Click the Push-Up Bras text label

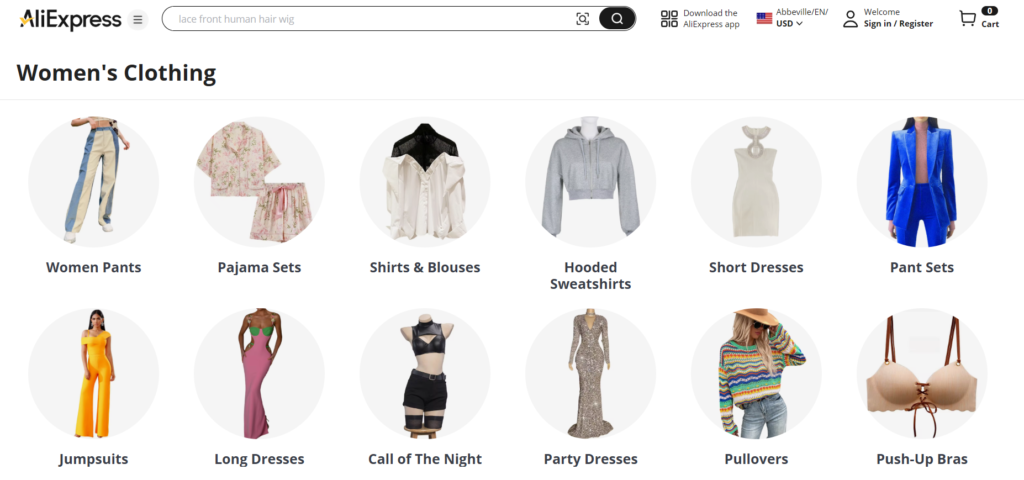click(922, 460)
